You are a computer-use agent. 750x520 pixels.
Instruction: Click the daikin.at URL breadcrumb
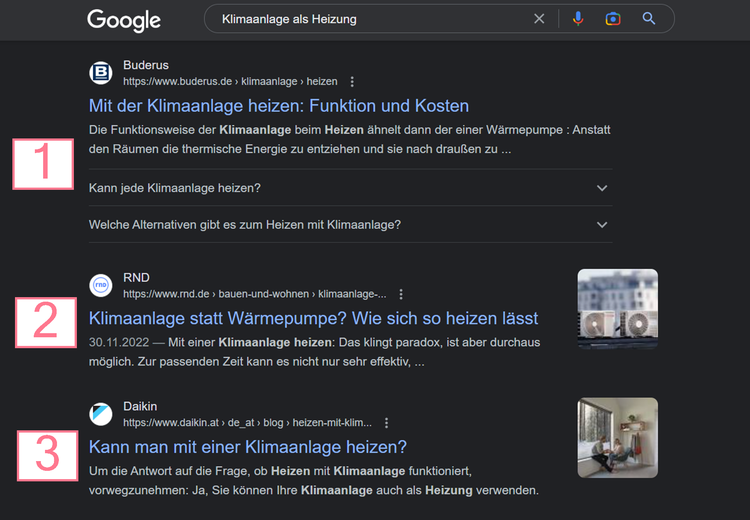[x=247, y=423]
